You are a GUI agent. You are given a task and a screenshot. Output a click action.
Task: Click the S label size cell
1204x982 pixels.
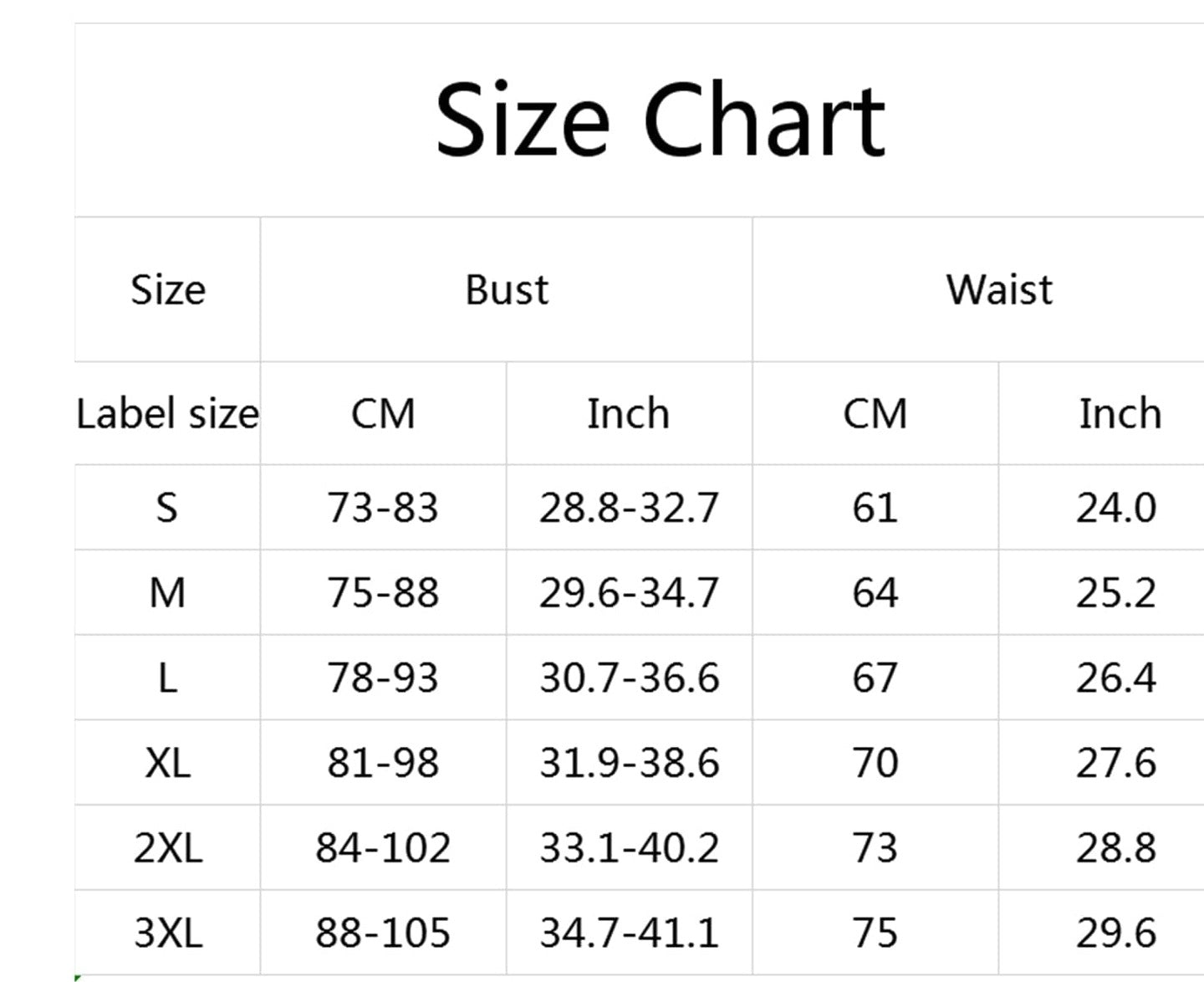[167, 508]
